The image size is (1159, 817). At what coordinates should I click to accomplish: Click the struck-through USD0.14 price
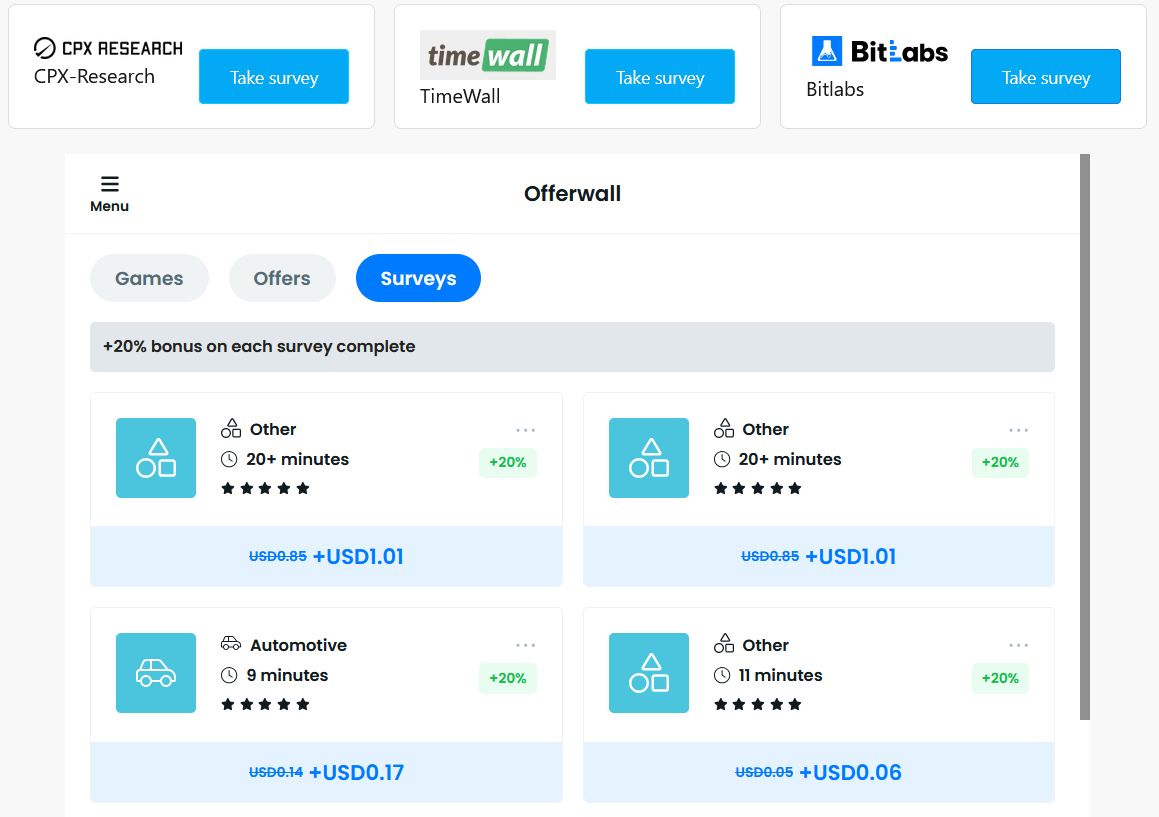[276, 772]
